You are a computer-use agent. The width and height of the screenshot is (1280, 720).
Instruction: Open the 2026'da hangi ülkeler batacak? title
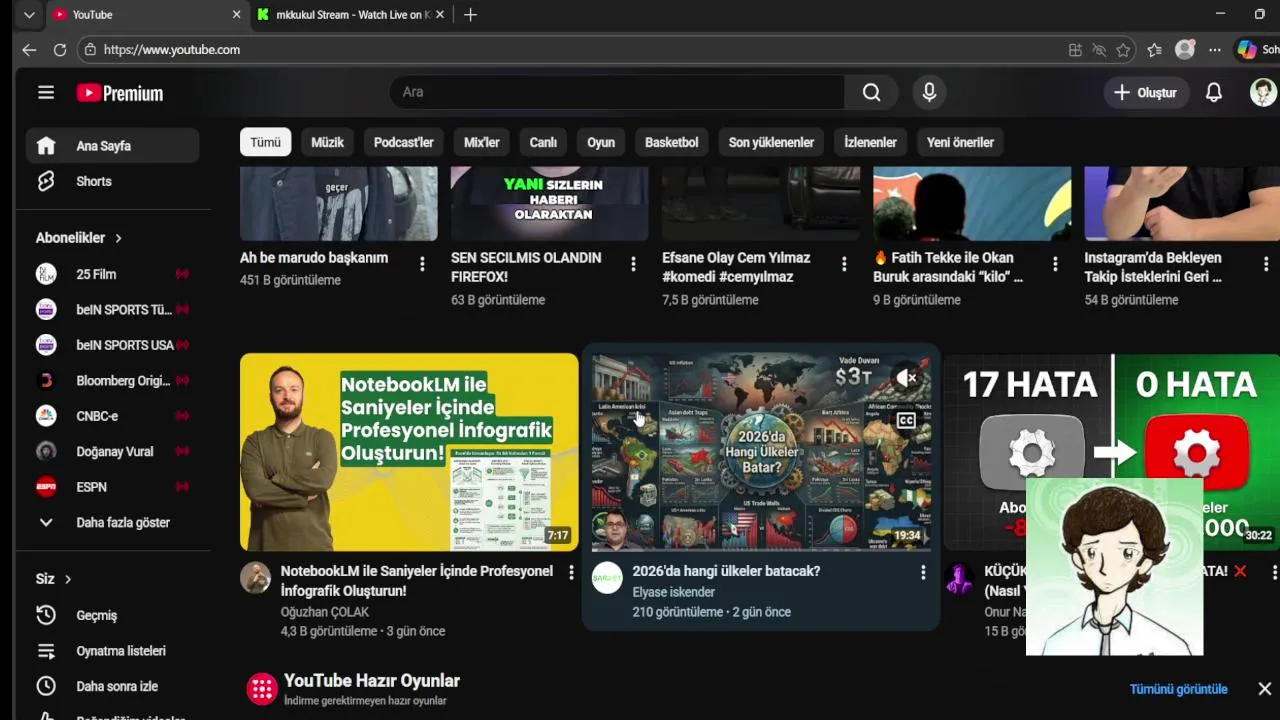[x=727, y=571]
